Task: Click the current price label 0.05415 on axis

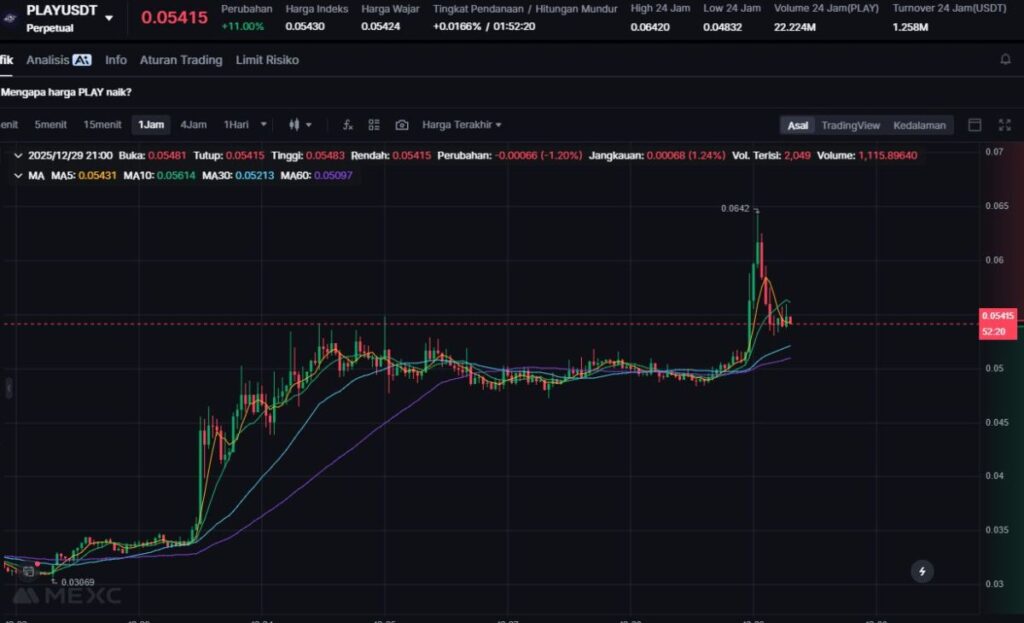Action: click(997, 316)
